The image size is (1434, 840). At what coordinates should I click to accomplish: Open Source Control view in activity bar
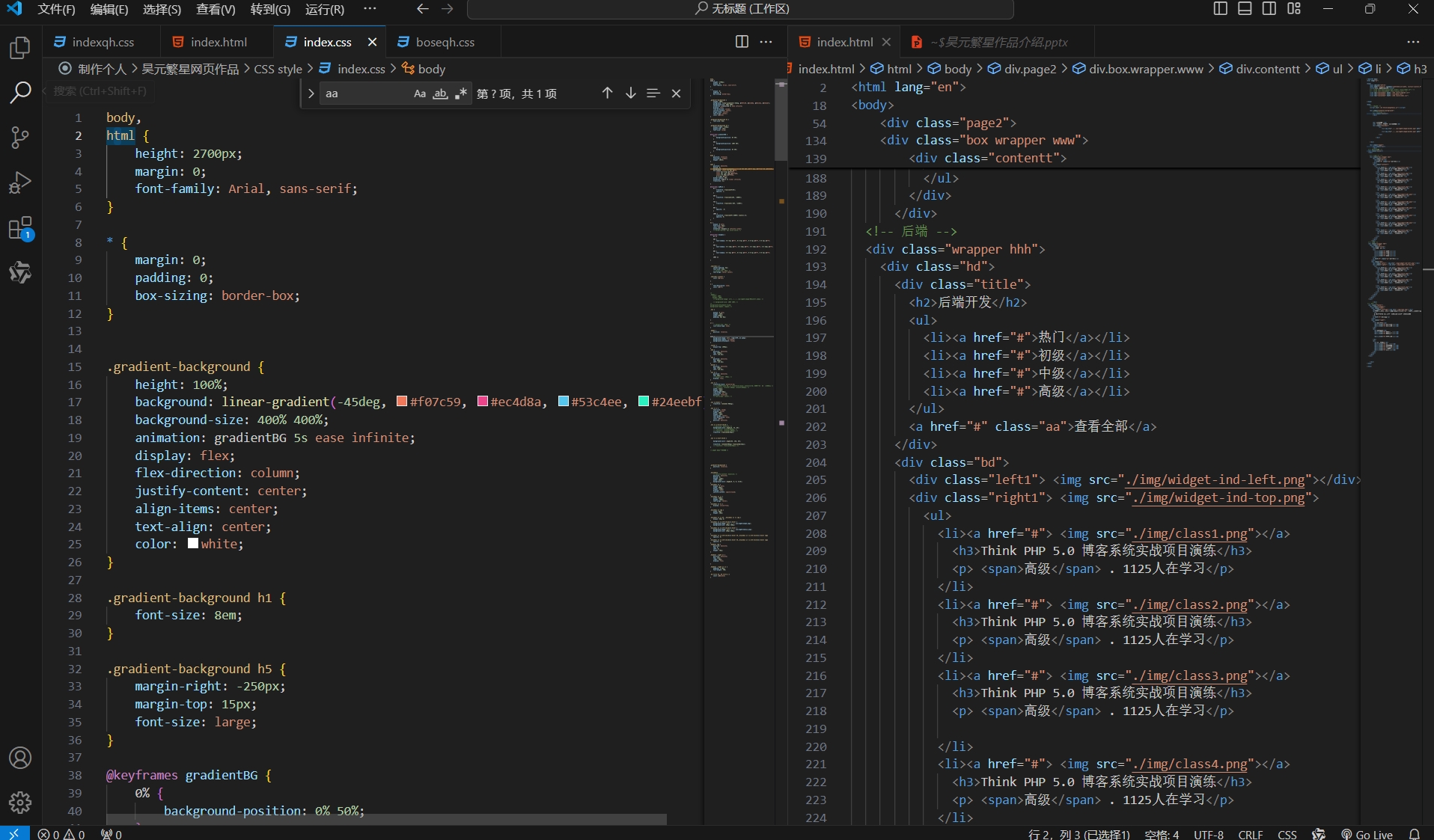(x=20, y=138)
